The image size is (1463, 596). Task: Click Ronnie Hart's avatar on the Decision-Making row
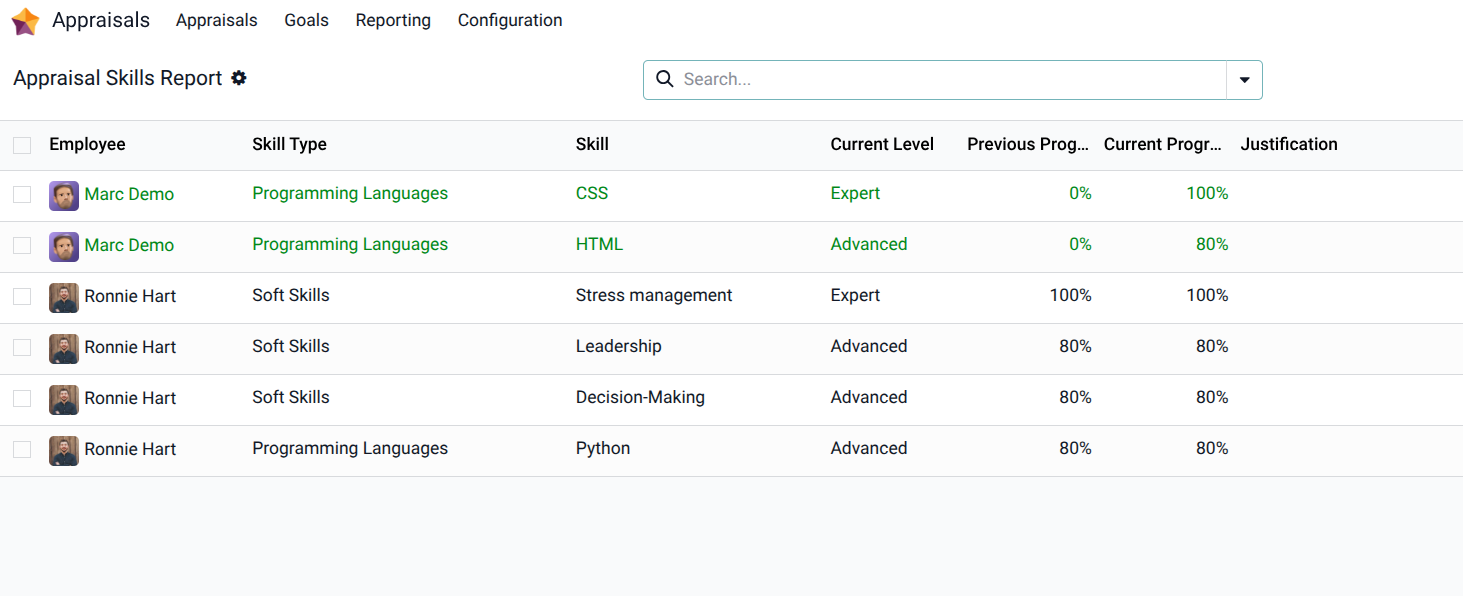[x=64, y=398]
